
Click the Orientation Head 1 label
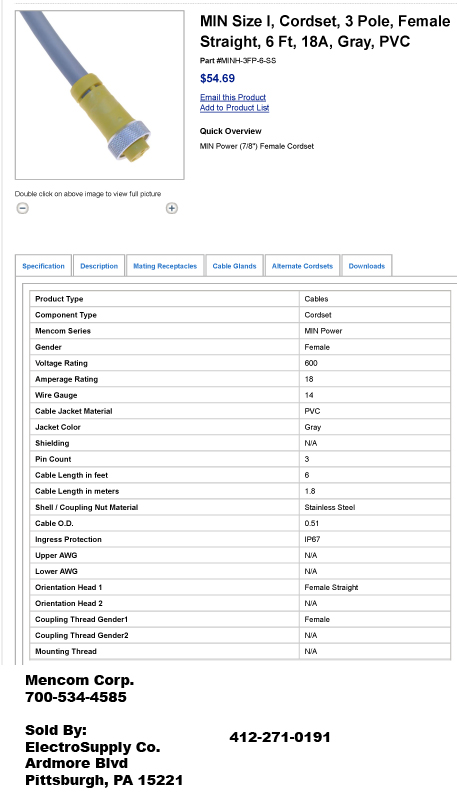tap(69, 587)
